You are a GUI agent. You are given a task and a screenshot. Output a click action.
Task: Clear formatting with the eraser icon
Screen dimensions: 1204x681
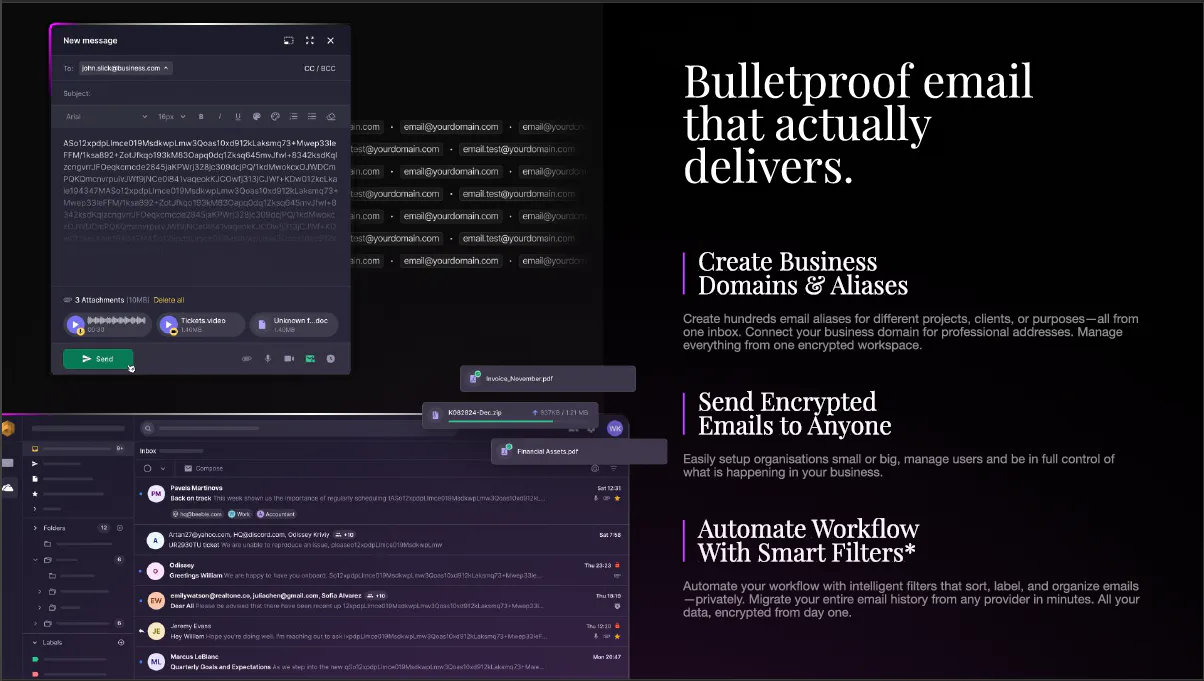click(331, 117)
